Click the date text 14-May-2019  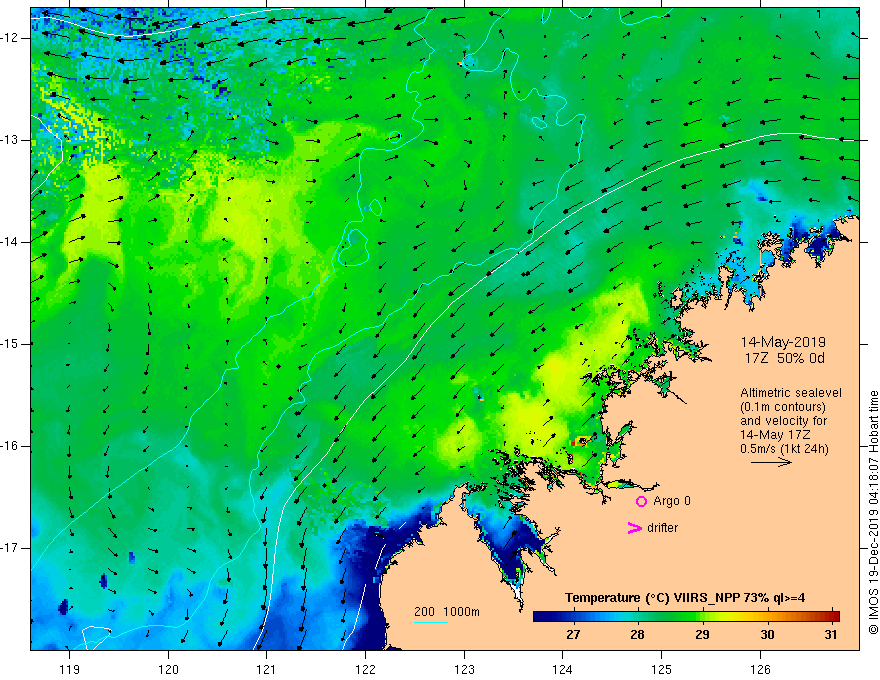coord(783,342)
